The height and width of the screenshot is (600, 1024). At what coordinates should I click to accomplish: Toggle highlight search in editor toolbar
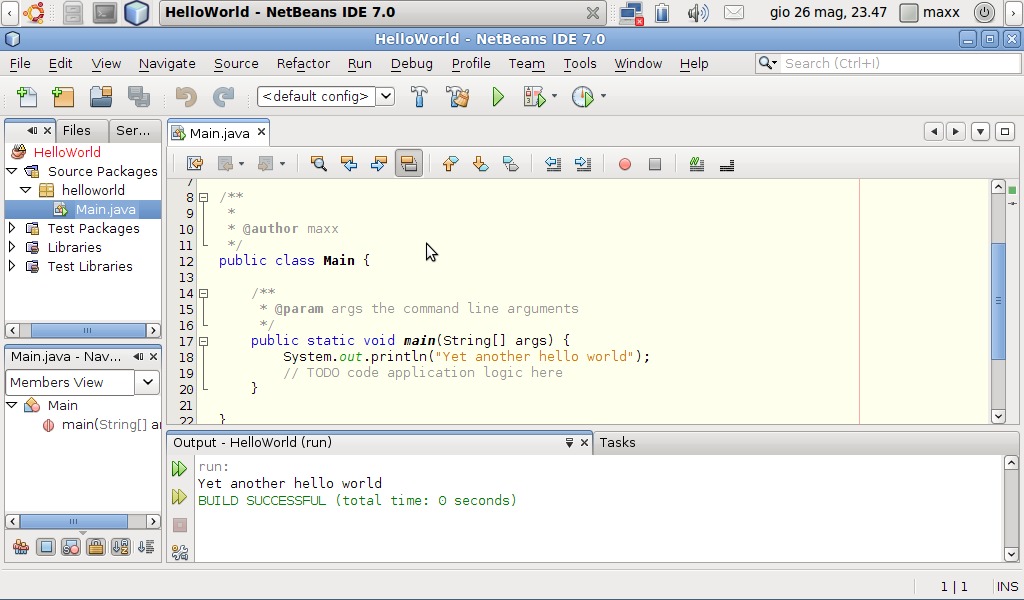coord(409,164)
